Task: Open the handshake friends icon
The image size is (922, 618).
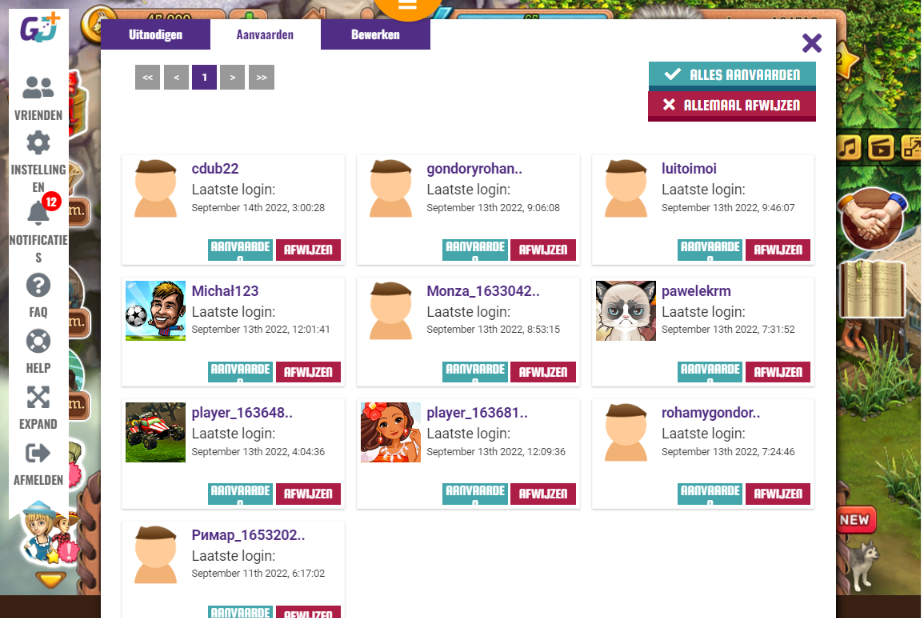Action: 873,218
